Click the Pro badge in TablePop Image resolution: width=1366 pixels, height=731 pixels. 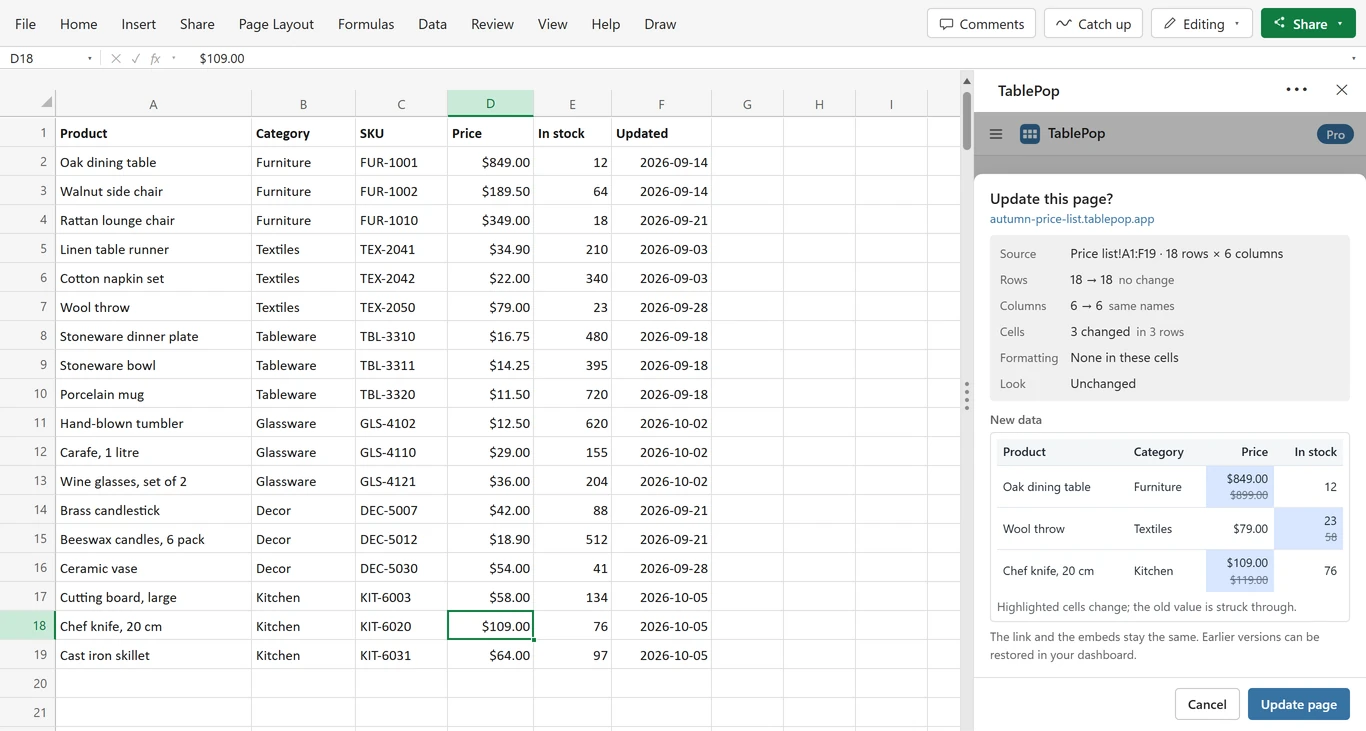[x=1335, y=134]
